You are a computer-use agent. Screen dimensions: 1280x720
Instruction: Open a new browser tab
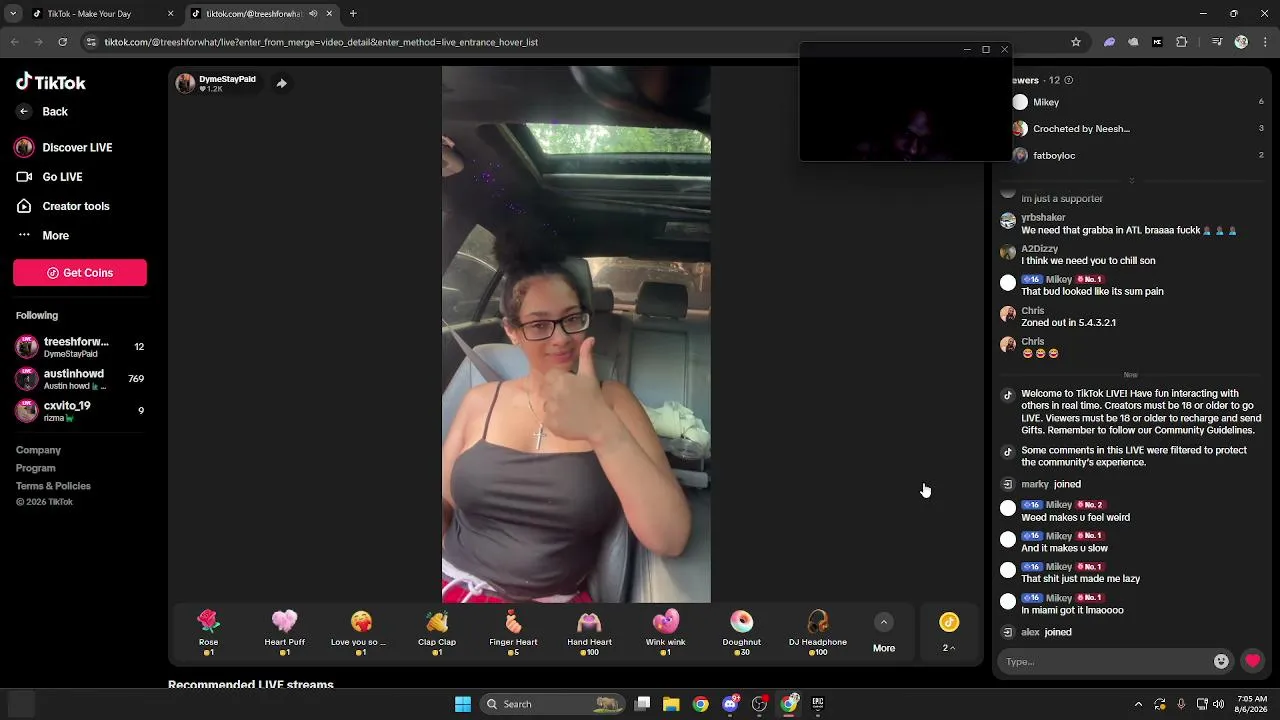[353, 14]
